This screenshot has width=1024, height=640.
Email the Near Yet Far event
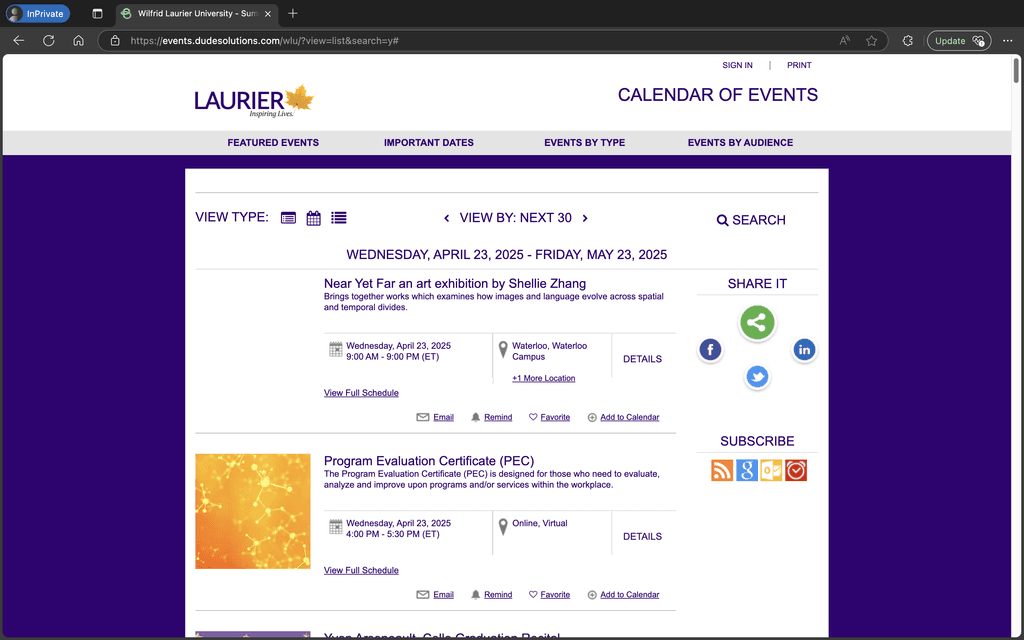coord(435,417)
